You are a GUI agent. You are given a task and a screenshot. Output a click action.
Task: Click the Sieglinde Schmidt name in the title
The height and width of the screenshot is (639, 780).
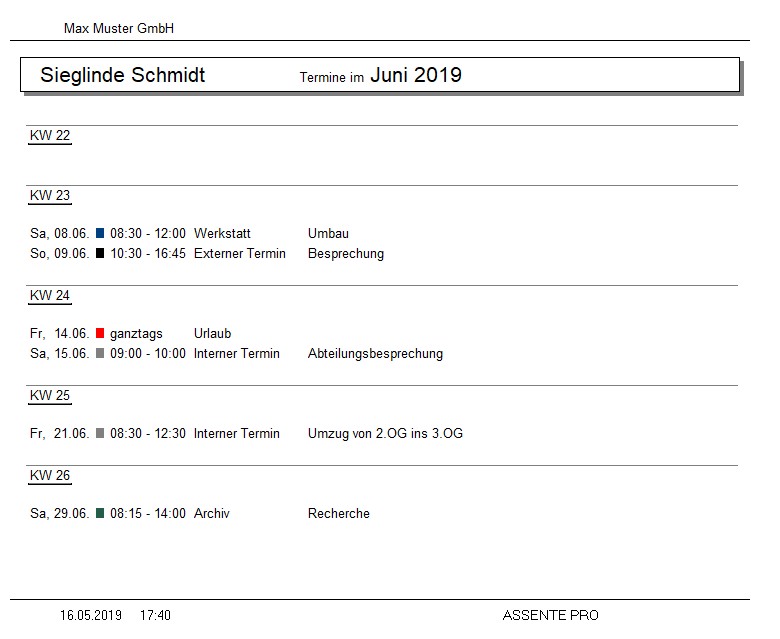click(122, 76)
